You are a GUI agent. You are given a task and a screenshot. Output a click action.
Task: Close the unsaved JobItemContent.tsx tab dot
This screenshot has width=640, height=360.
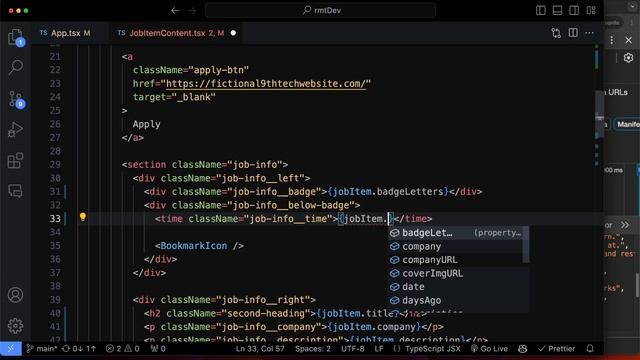point(233,33)
